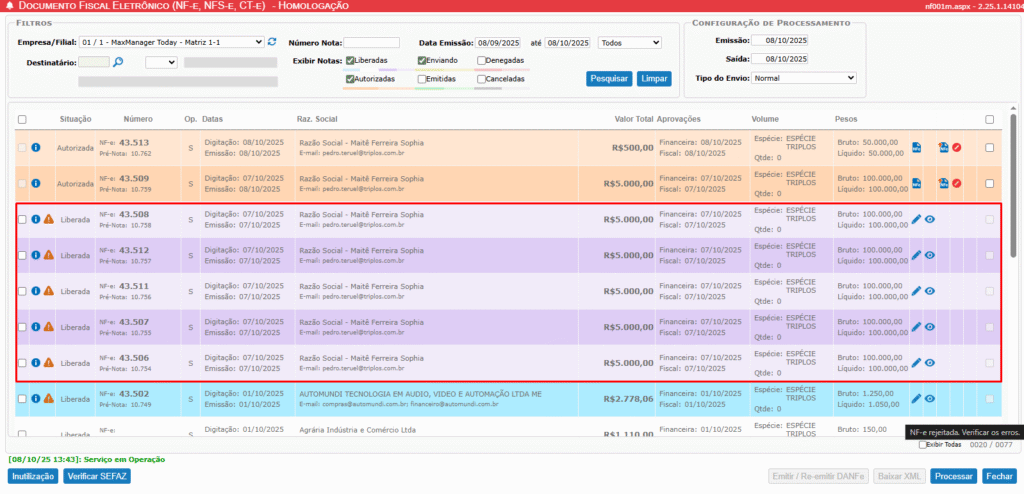Click the Destinatário search magnifier icon
1024x494 pixels.
point(117,62)
